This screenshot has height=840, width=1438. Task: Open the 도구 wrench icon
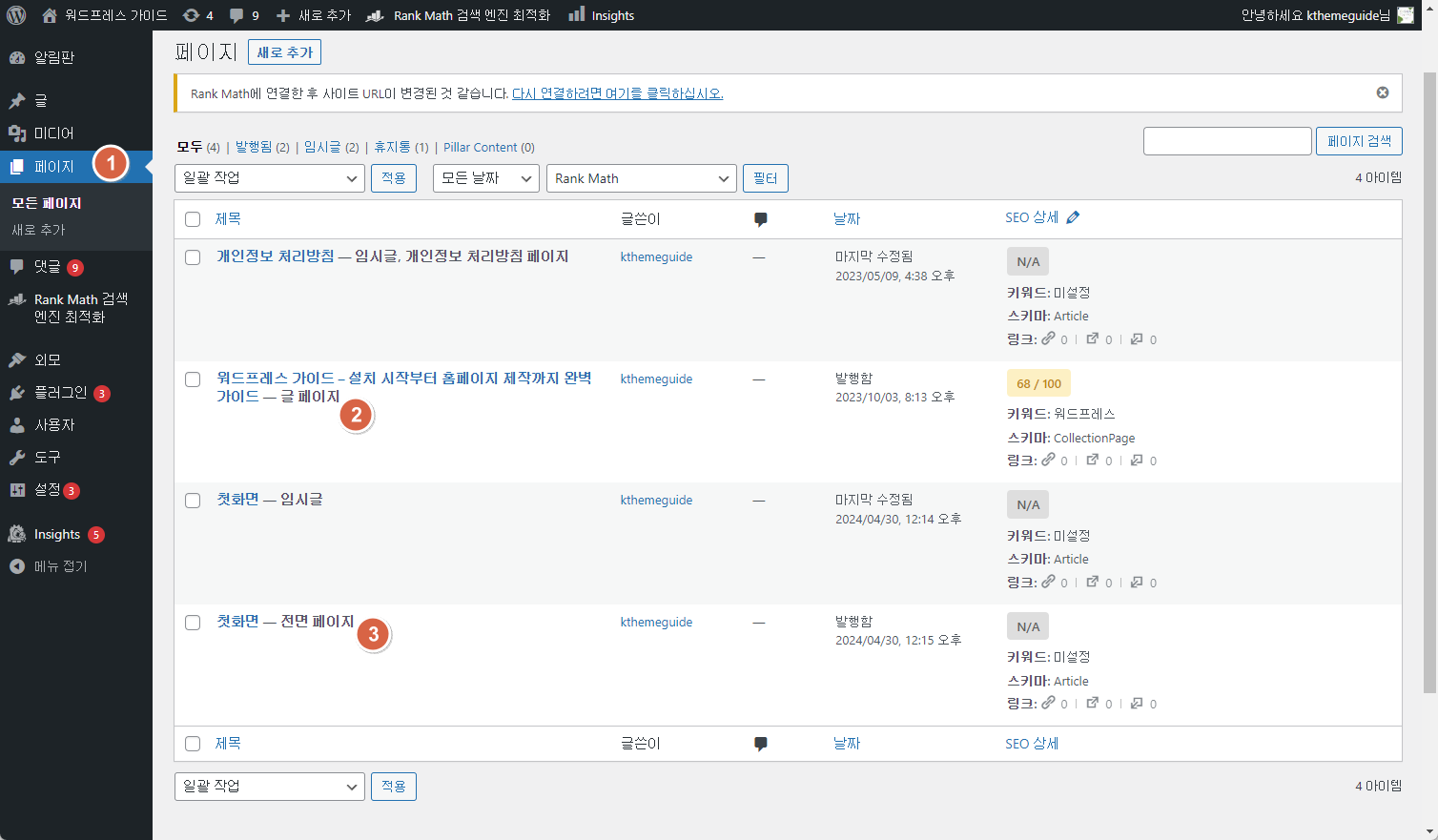17,458
